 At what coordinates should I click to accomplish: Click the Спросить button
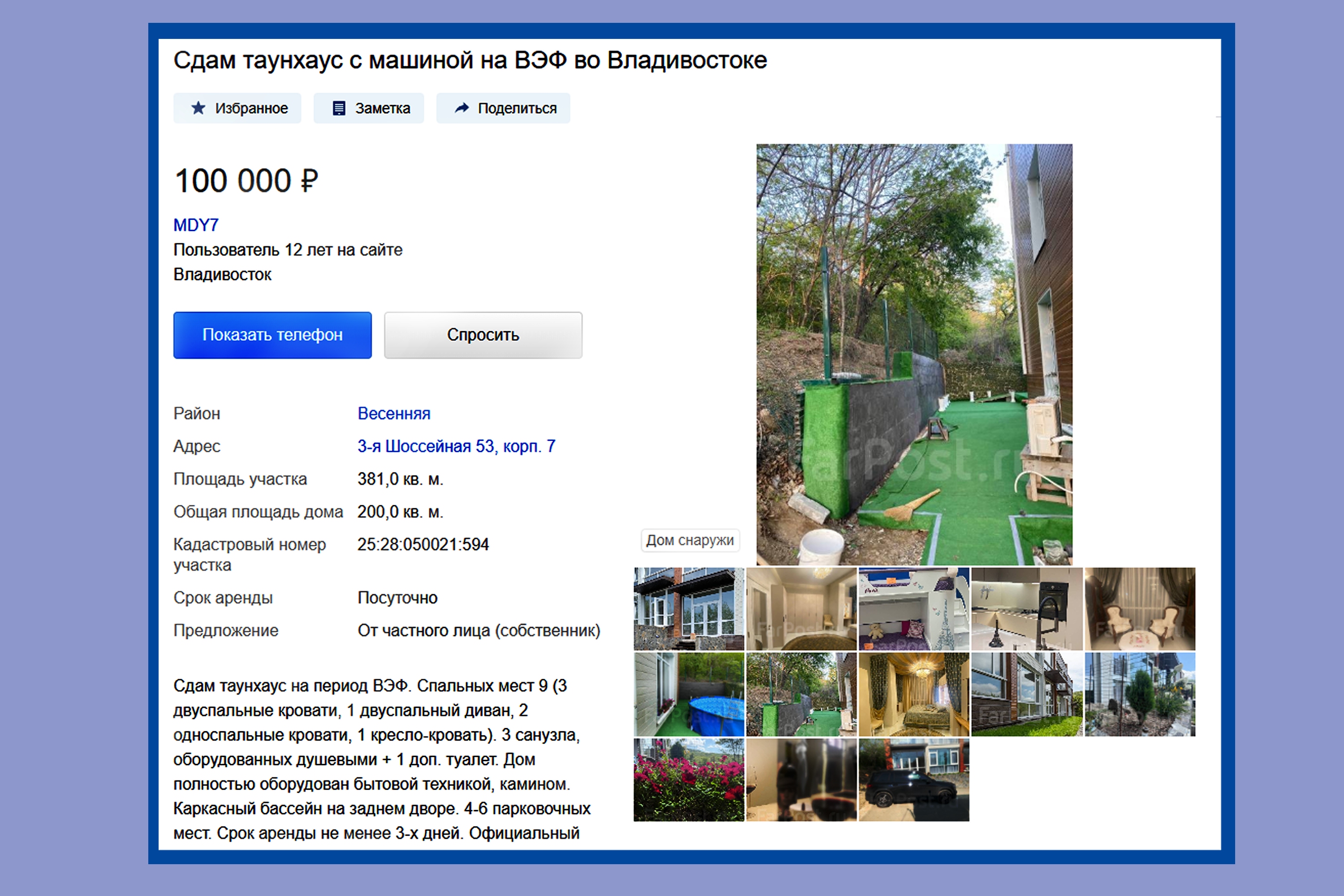tap(483, 335)
